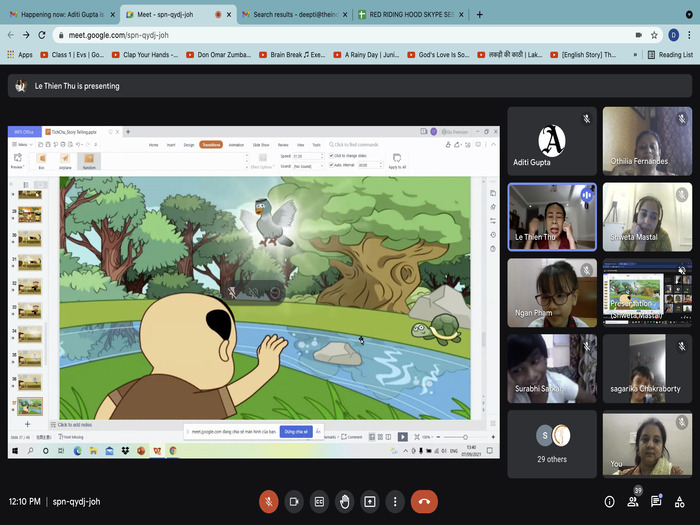Open the Insert tab in shared WPS window
The height and width of the screenshot is (525, 700).
(171, 145)
